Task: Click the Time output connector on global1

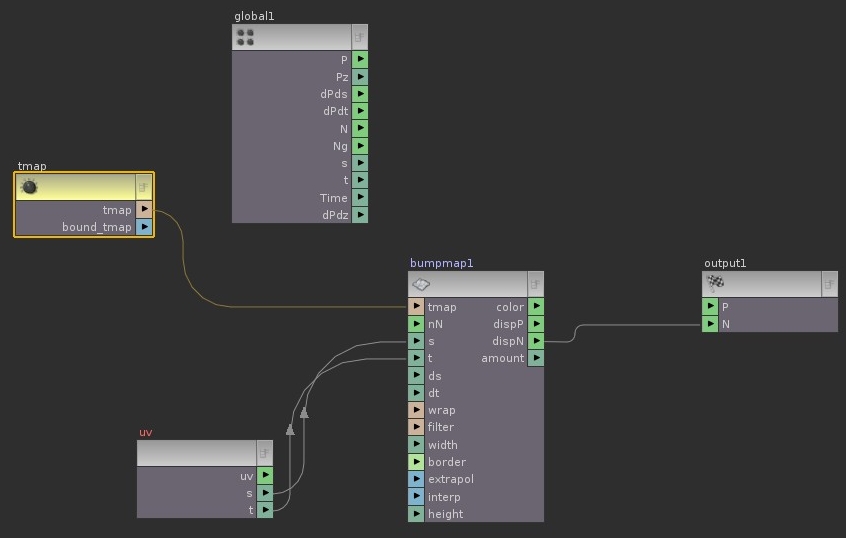Action: pos(360,198)
